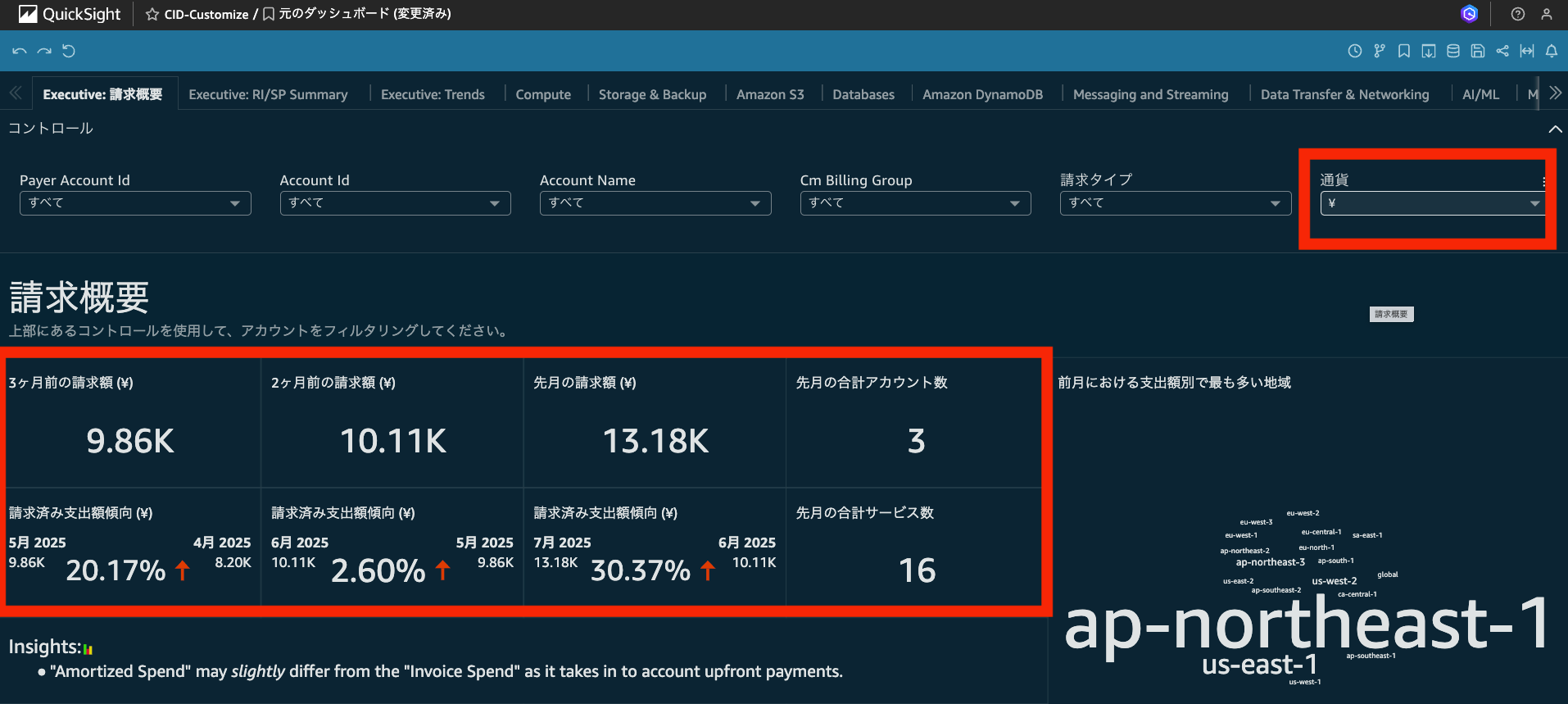Open the clock schedule icon
Viewport: 1568px width, 704px height.
tap(1355, 51)
